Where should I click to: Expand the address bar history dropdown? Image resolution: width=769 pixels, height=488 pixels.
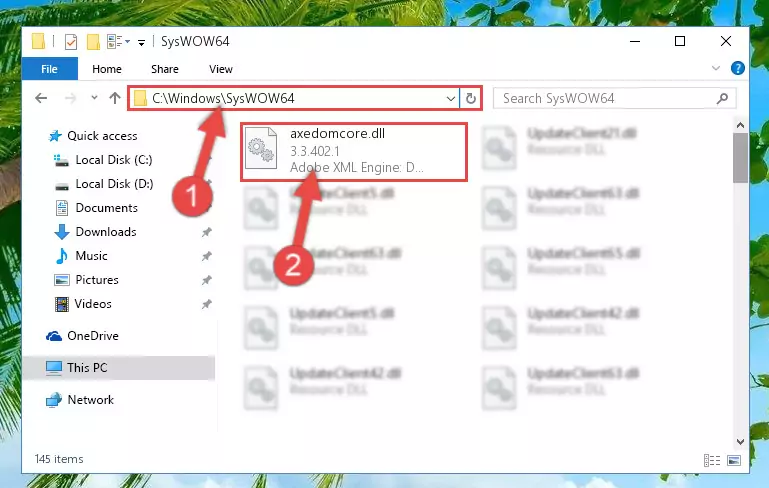point(451,99)
